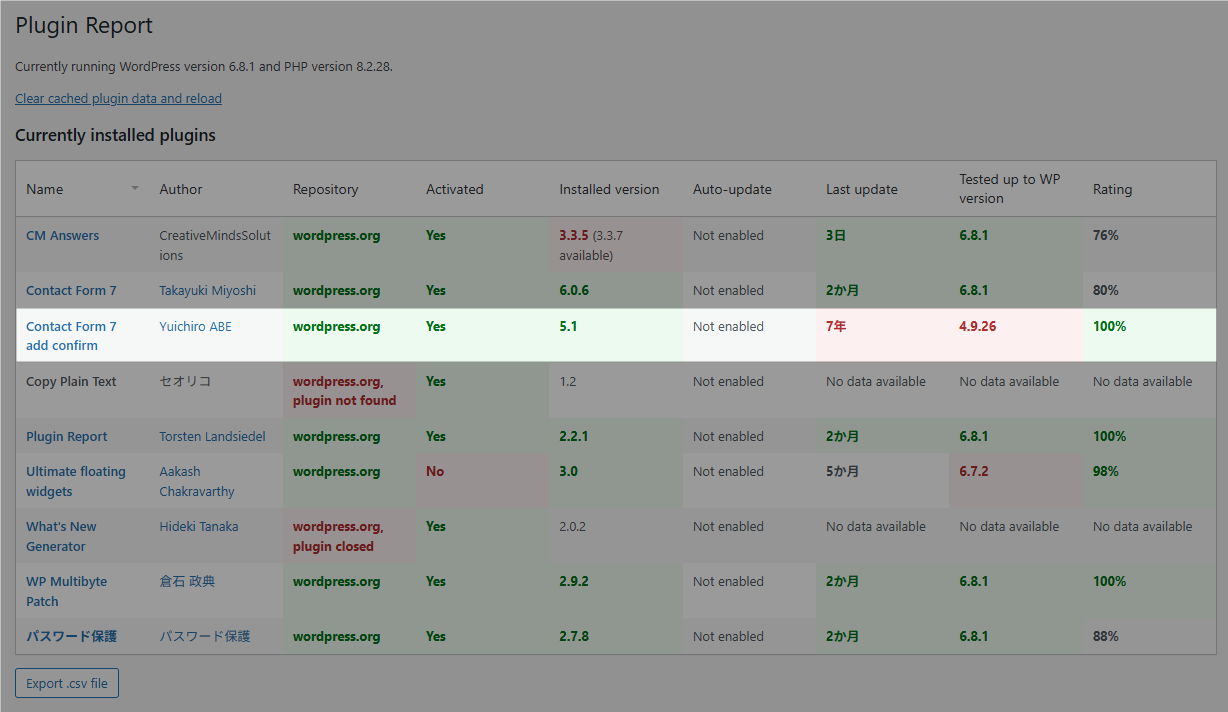Click tested version 6.7.2 cell

point(1016,481)
